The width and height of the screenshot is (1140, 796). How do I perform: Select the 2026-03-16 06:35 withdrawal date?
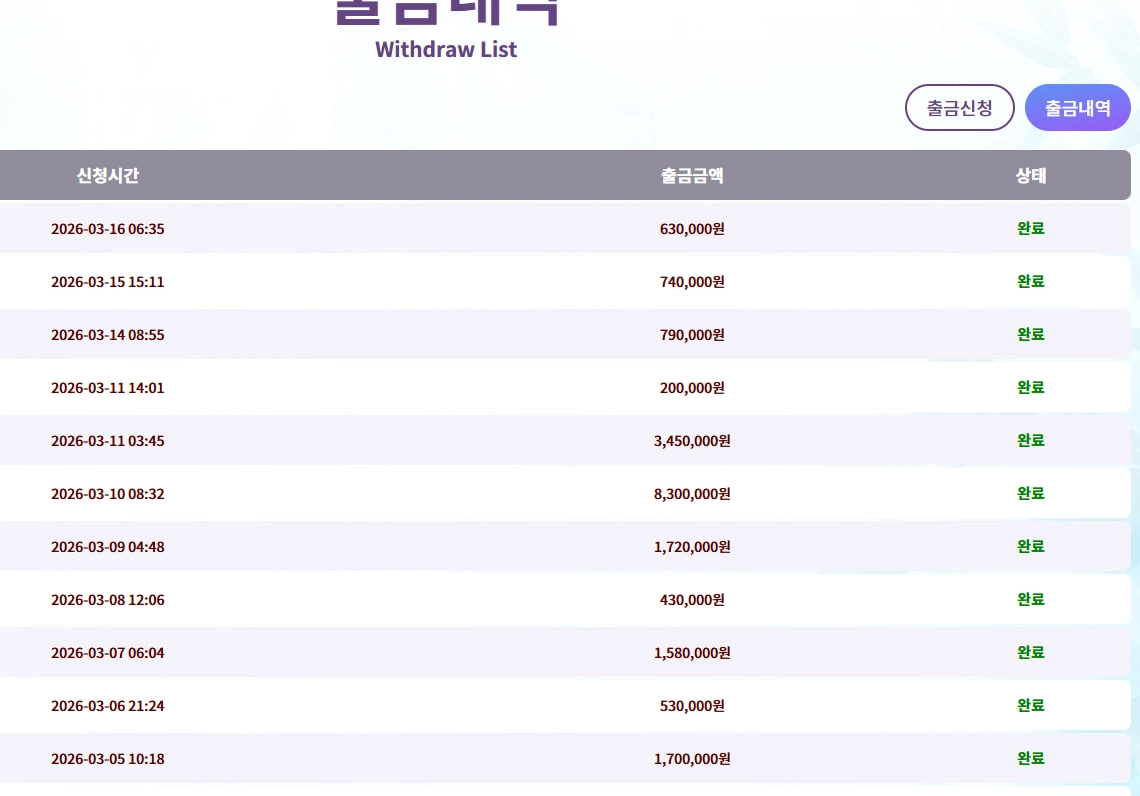pyautogui.click(x=108, y=229)
